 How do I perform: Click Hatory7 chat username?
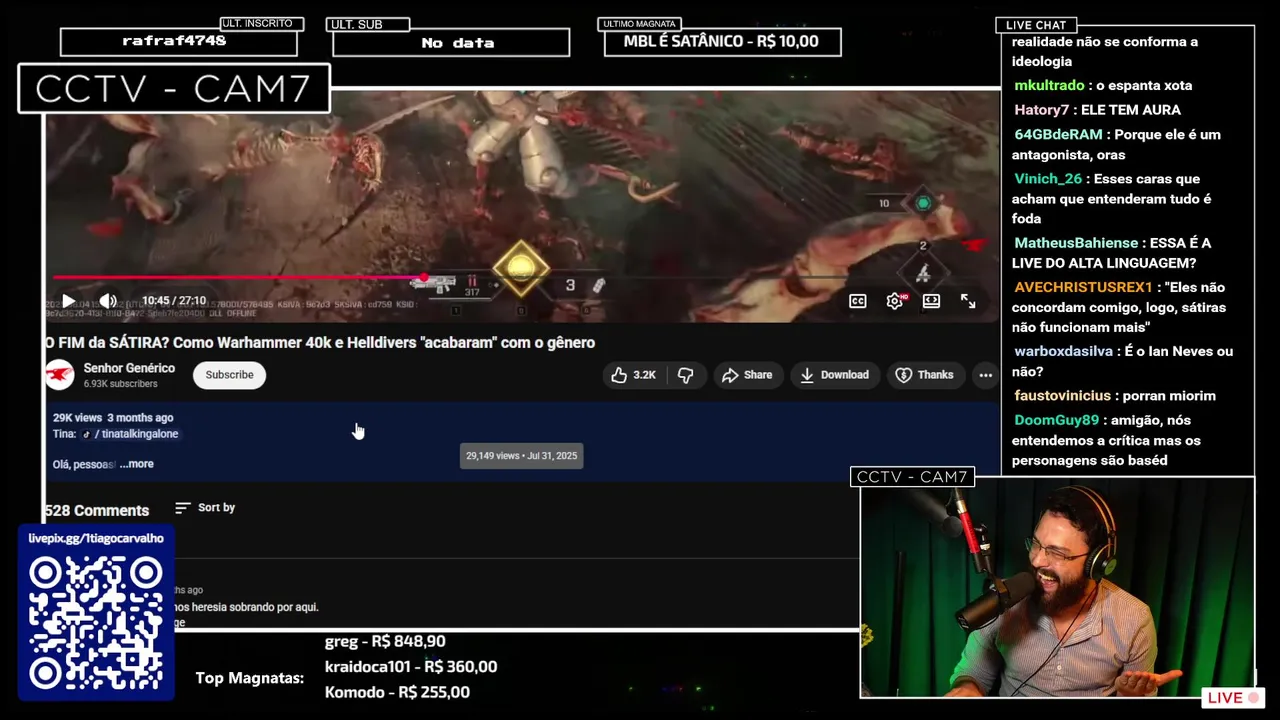pyautogui.click(x=1041, y=110)
